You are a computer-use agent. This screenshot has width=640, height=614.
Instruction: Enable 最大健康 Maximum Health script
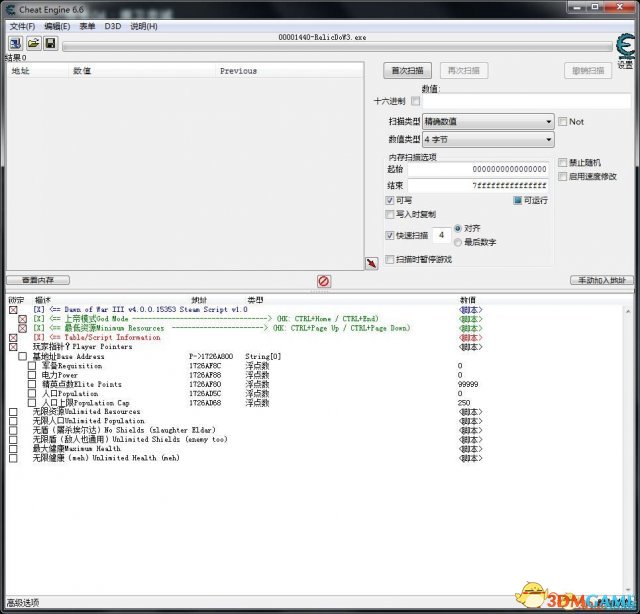click(x=13, y=449)
